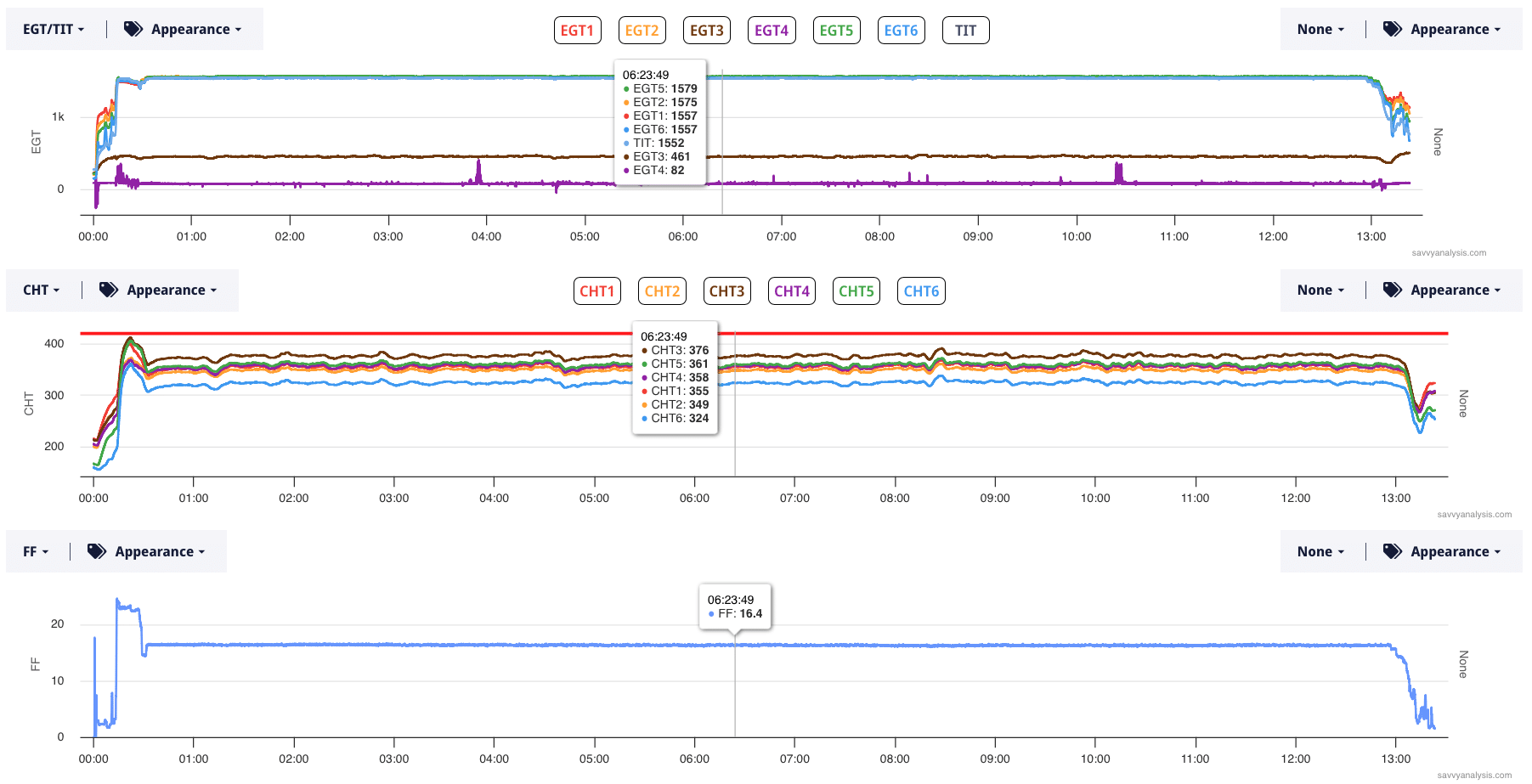Image resolution: width=1532 pixels, height=784 pixels.
Task: Click the tag icon beside EGT/TIT Appearance
Action: pyautogui.click(x=133, y=29)
